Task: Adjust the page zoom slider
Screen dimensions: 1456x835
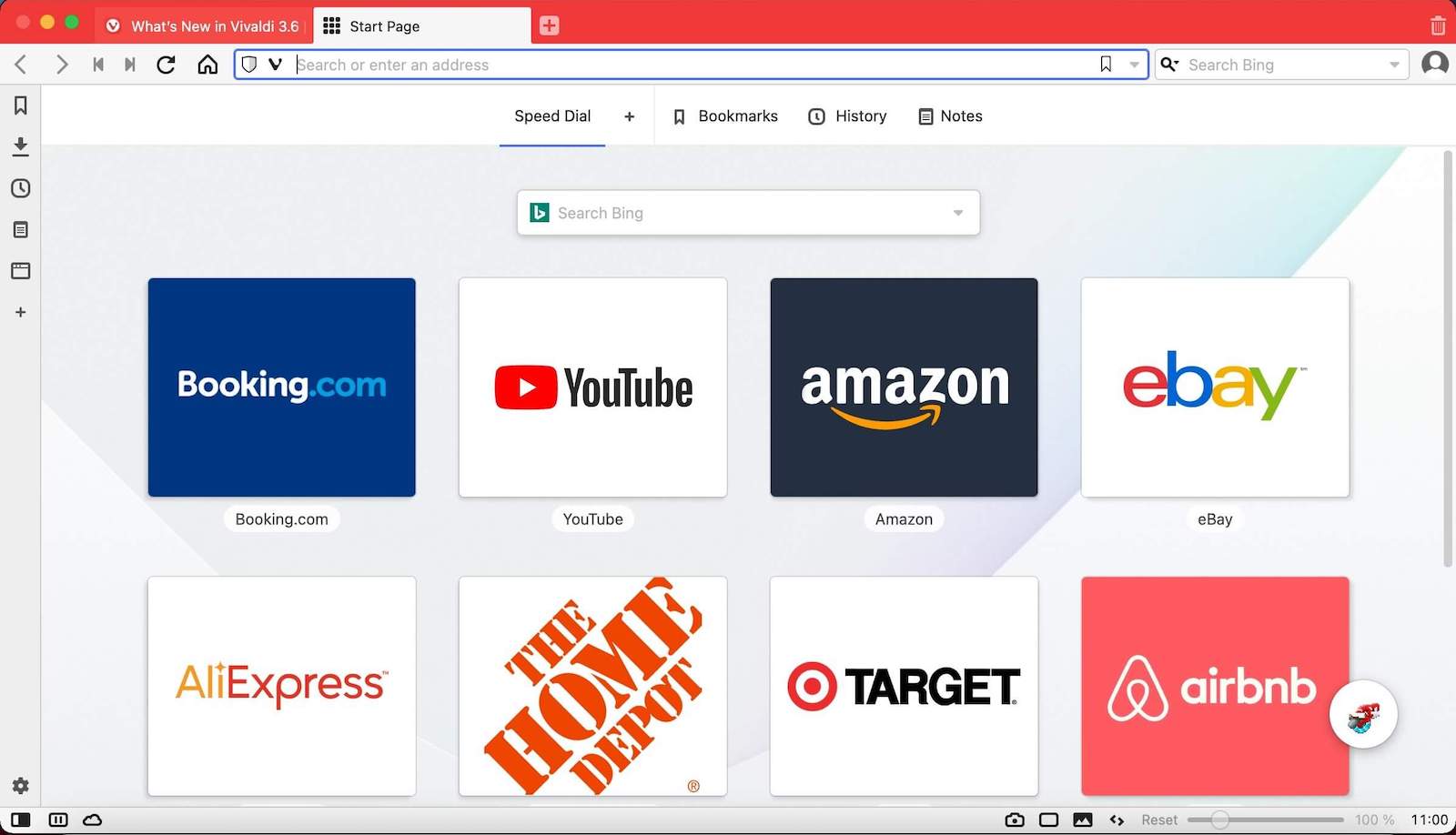Action: click(1266, 820)
